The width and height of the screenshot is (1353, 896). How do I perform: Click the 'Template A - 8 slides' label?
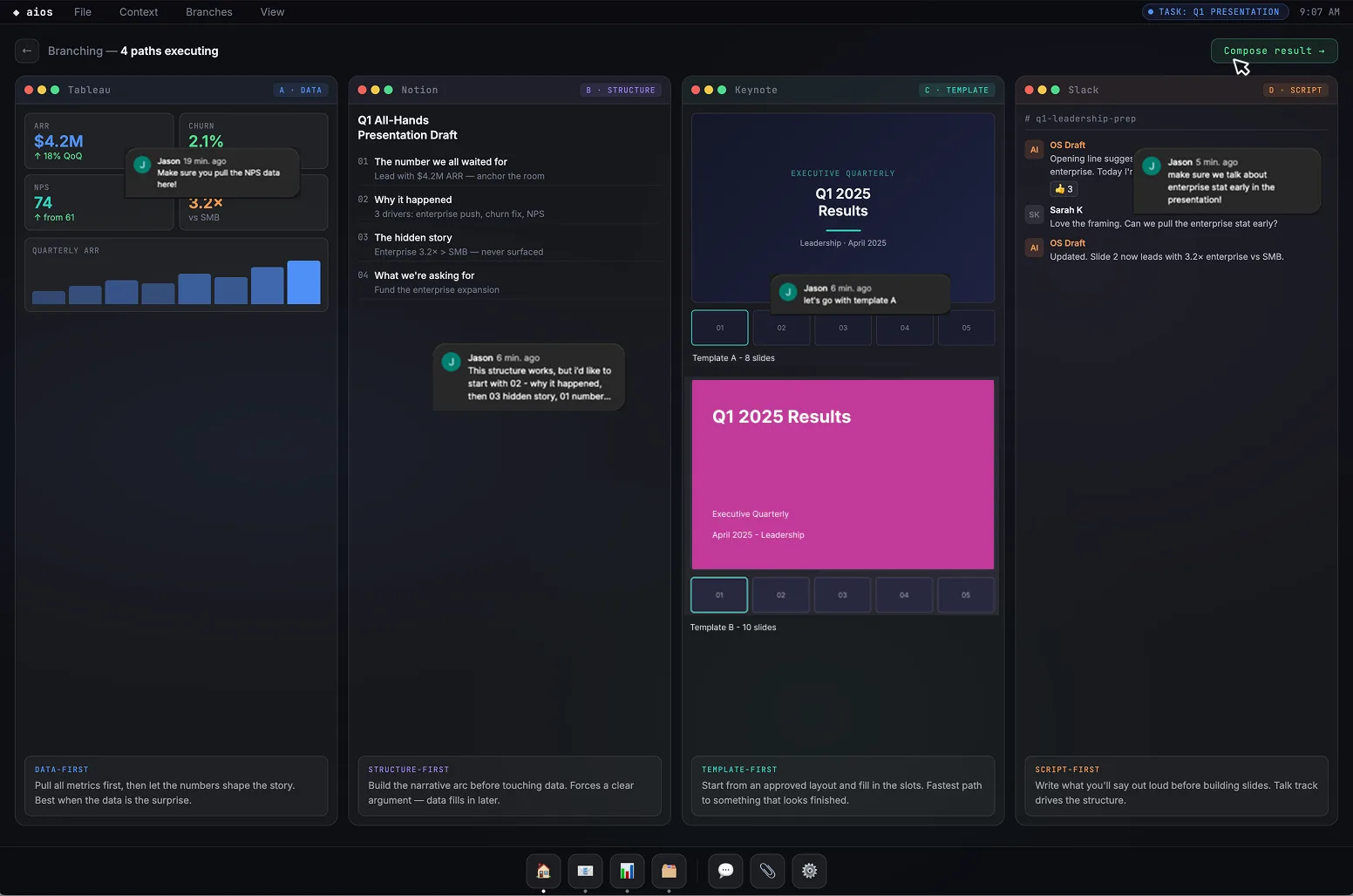point(733,358)
